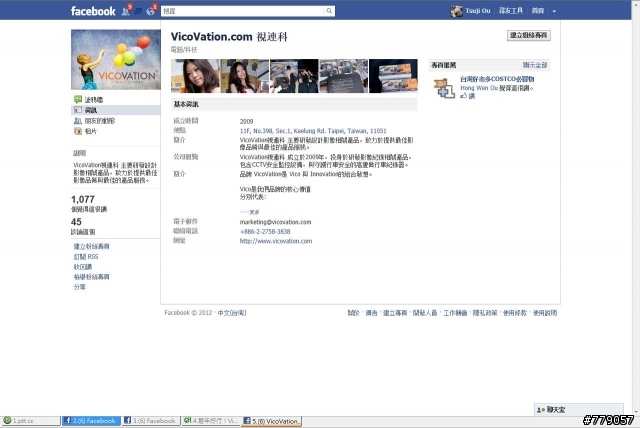The width and height of the screenshot is (640, 428).
Task: Open friend activity item in left sidebar
Action: tap(100, 121)
